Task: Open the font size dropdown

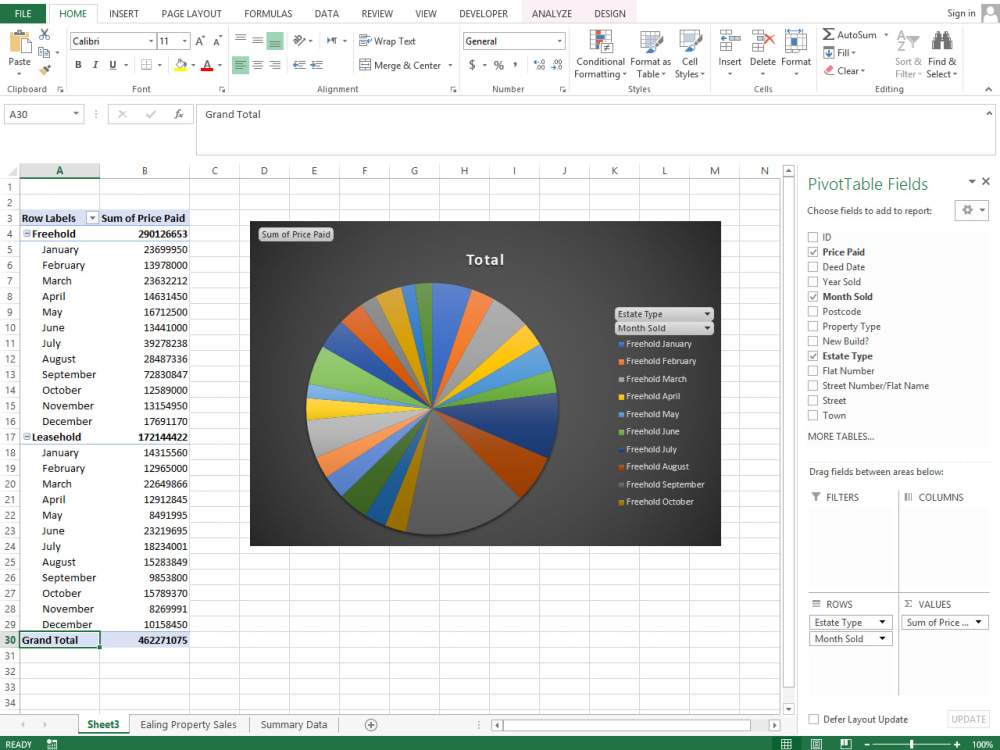Action: 185,41
